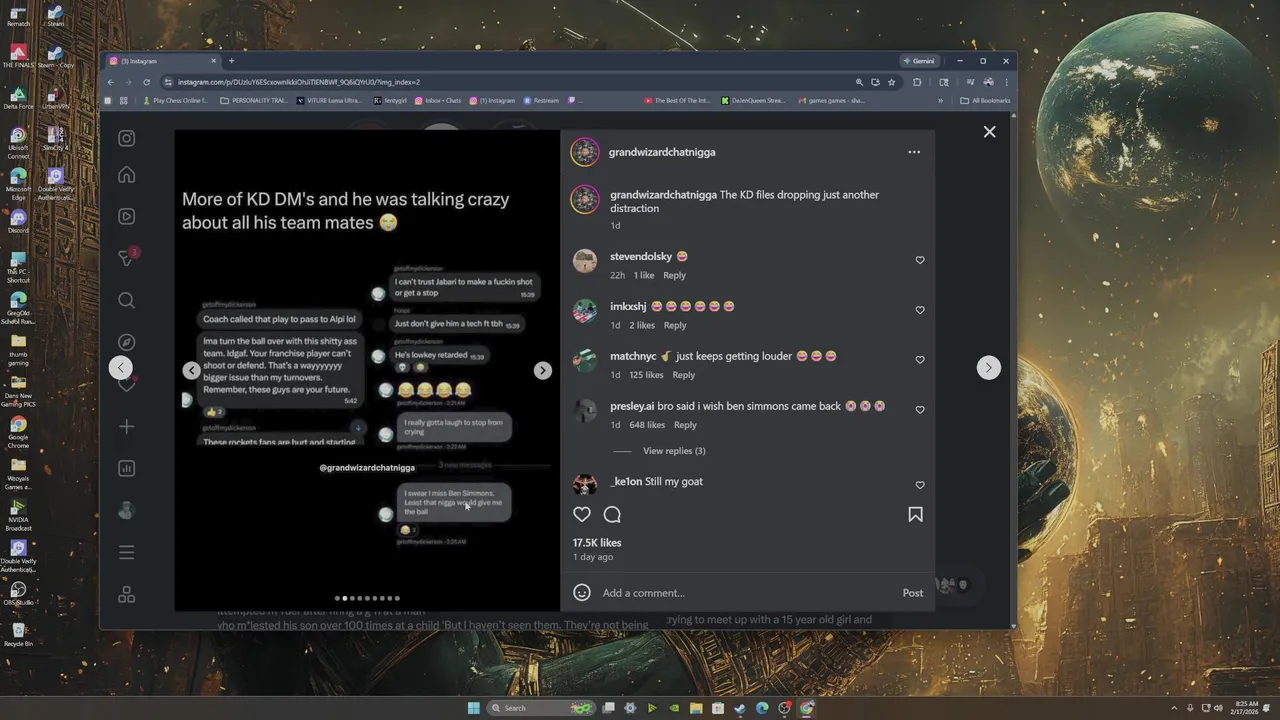Screen dimensions: 1280x720
Task: Open Meta apps grid icon in sidebar
Action: (127, 594)
